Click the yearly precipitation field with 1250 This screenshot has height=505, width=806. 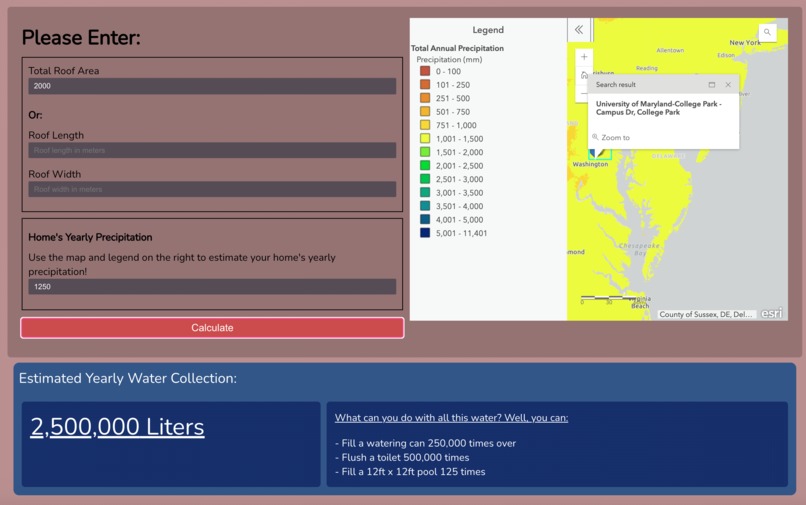(x=212, y=286)
